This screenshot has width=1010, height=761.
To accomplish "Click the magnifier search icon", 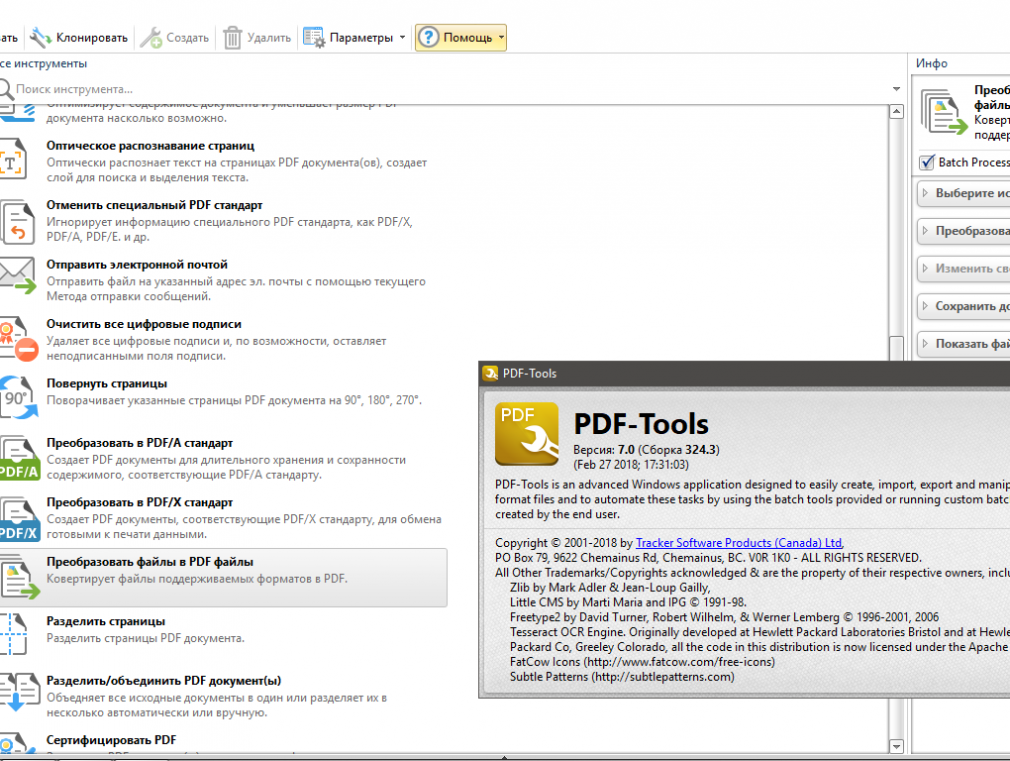I will click(6, 90).
